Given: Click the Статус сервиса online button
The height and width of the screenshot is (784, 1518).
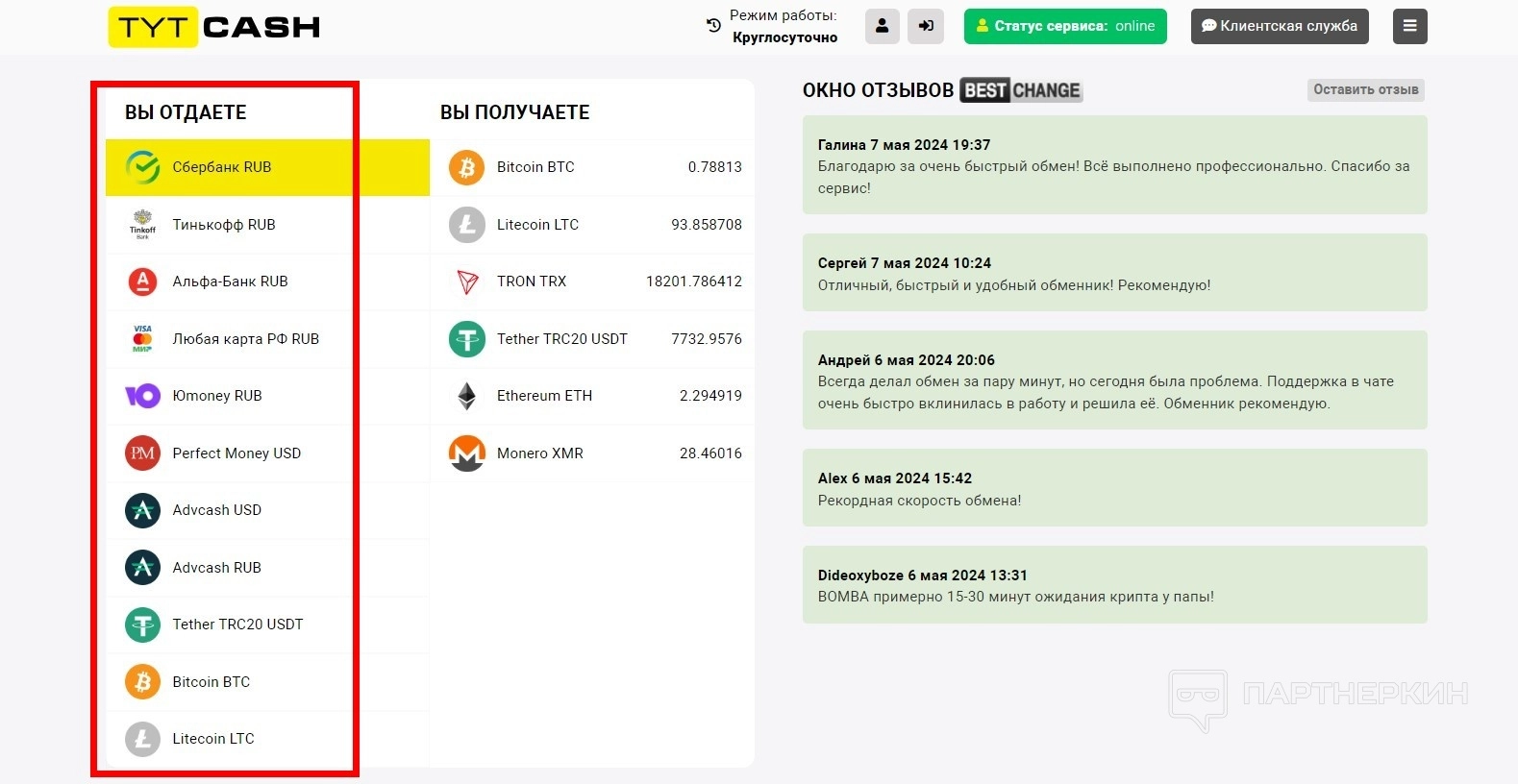Looking at the screenshot, I should pyautogui.click(x=1065, y=26).
